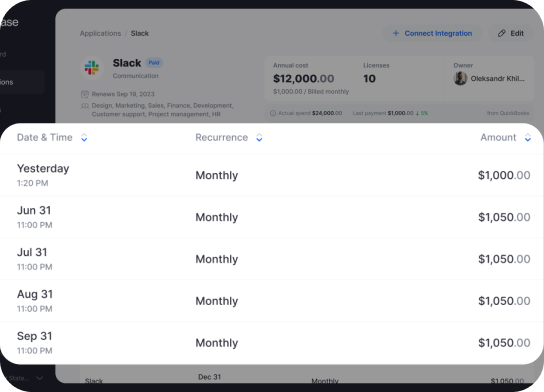Screen dimensions: 544x392
Task: Click the Dec 31 date in background table
Action: [x=210, y=377]
